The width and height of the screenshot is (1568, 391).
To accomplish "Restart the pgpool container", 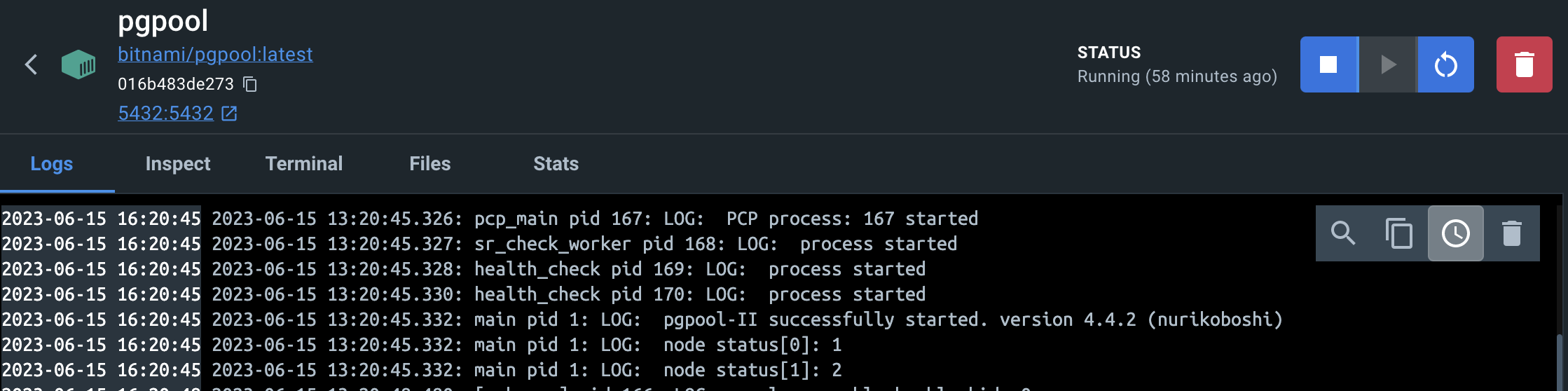I will (x=1445, y=64).
